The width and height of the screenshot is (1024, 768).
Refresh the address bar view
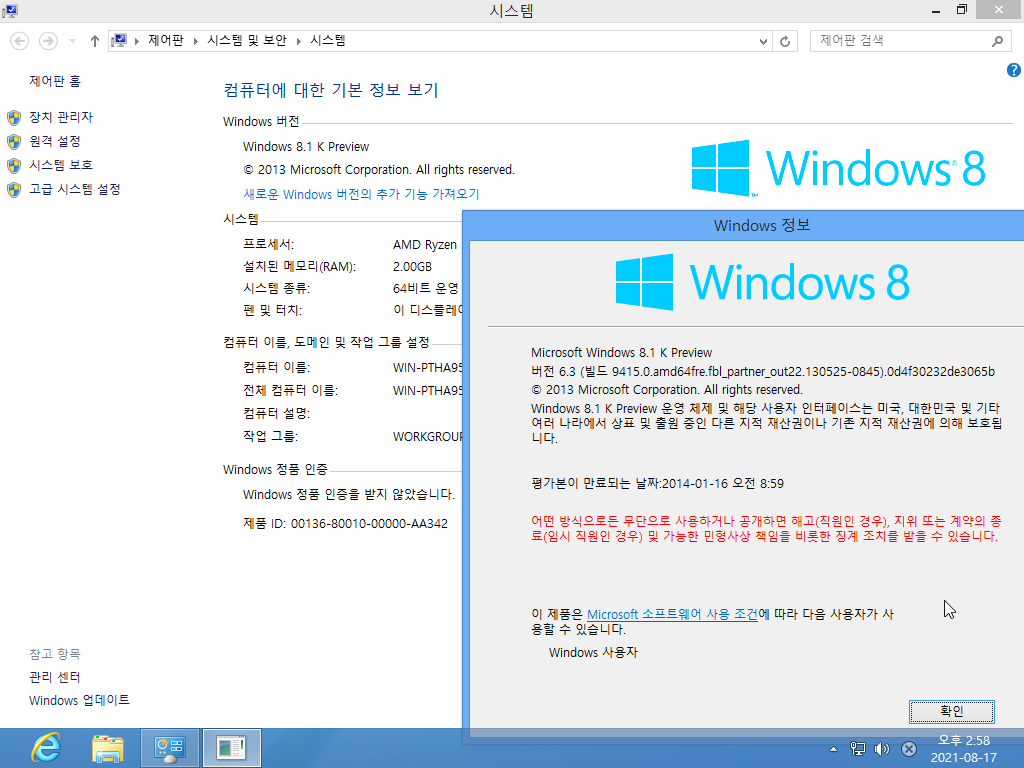tap(785, 41)
